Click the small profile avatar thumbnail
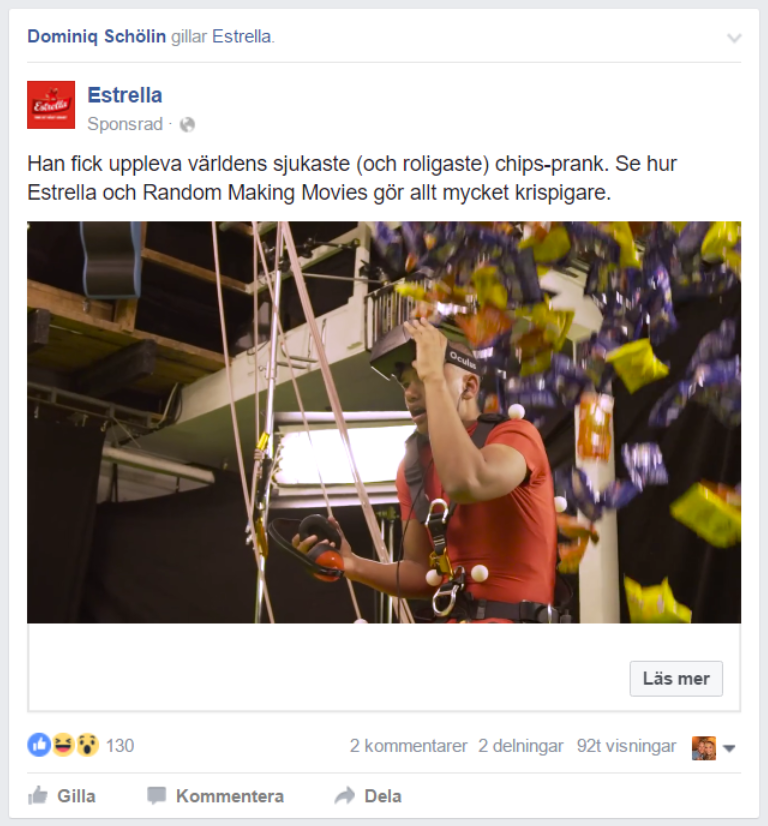Image resolution: width=768 pixels, height=826 pixels. click(704, 748)
